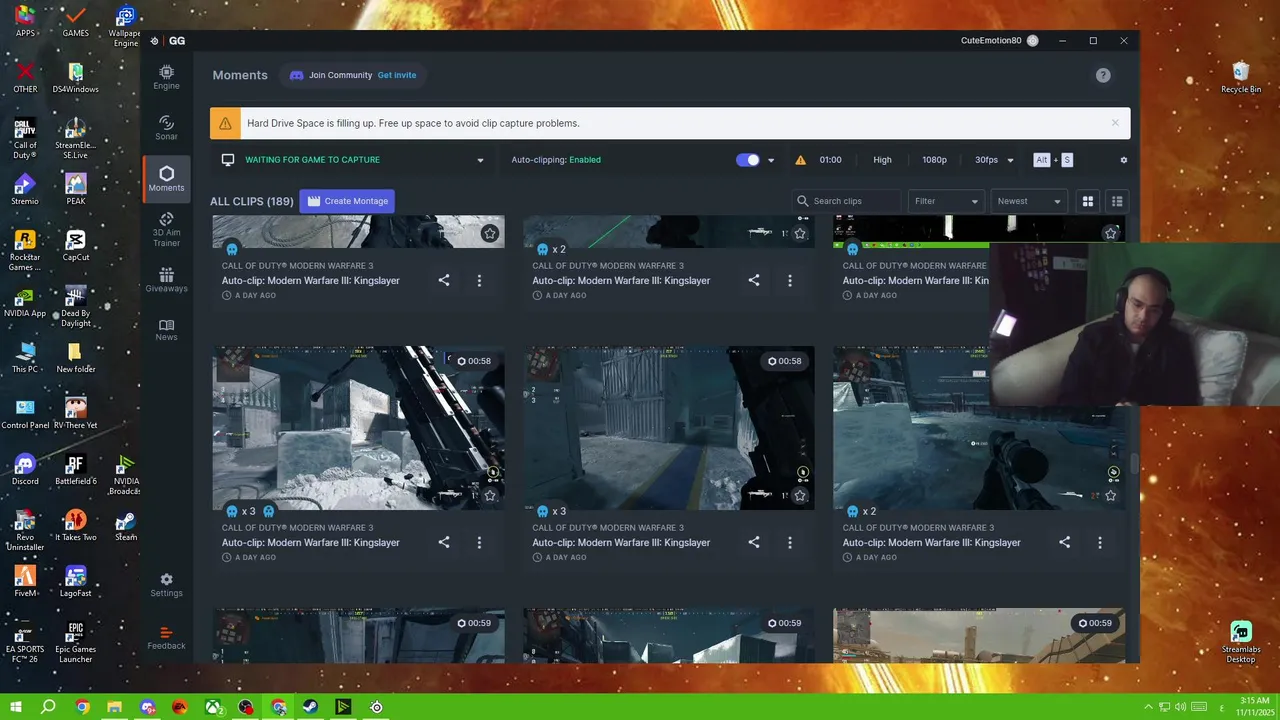Select the Moments sidebar item
This screenshot has width=1280, height=720.
coord(166,179)
